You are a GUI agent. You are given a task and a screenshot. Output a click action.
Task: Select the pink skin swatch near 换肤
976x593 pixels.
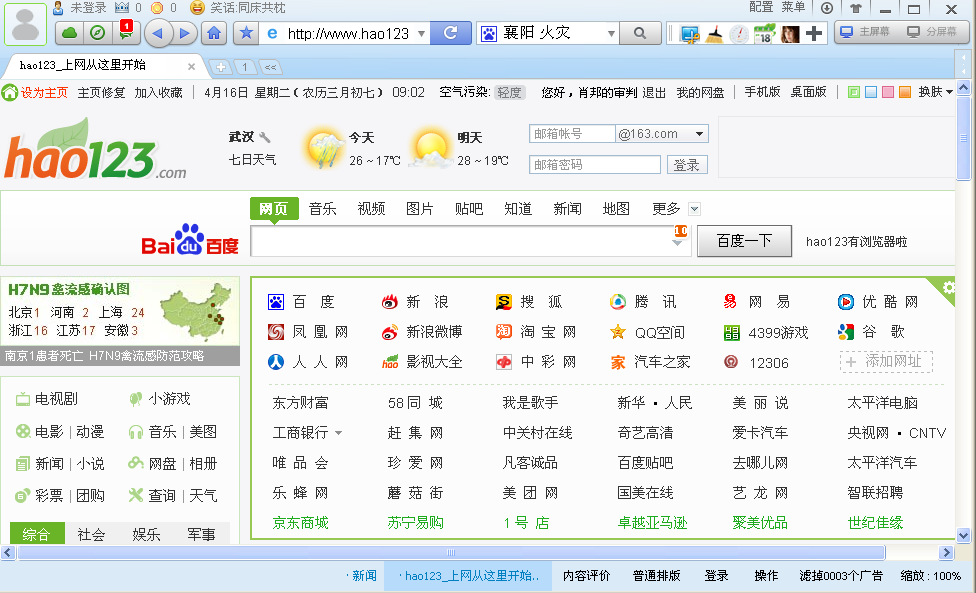pyautogui.click(x=890, y=90)
